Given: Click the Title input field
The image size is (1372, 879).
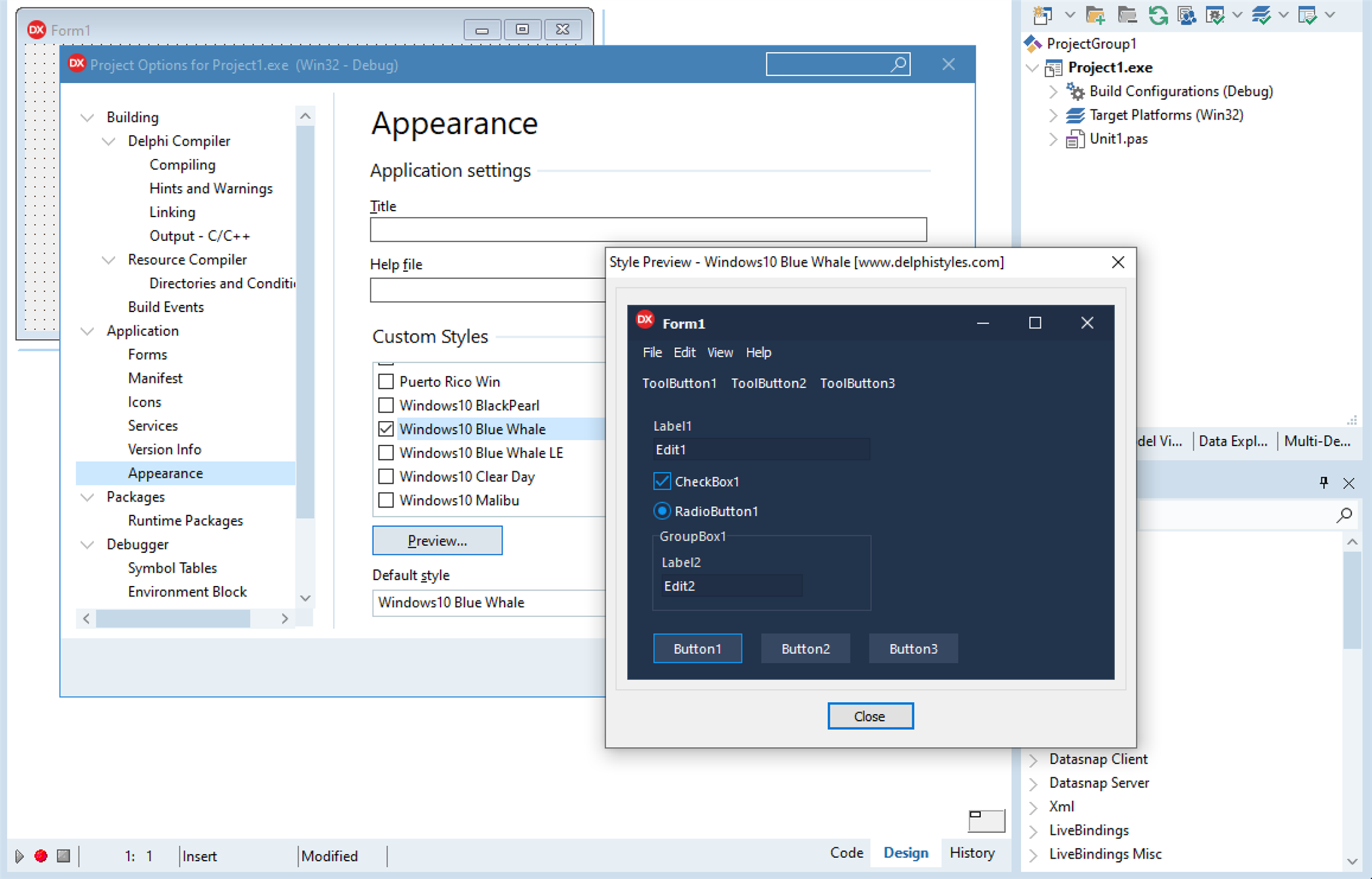Looking at the screenshot, I should click(648, 230).
